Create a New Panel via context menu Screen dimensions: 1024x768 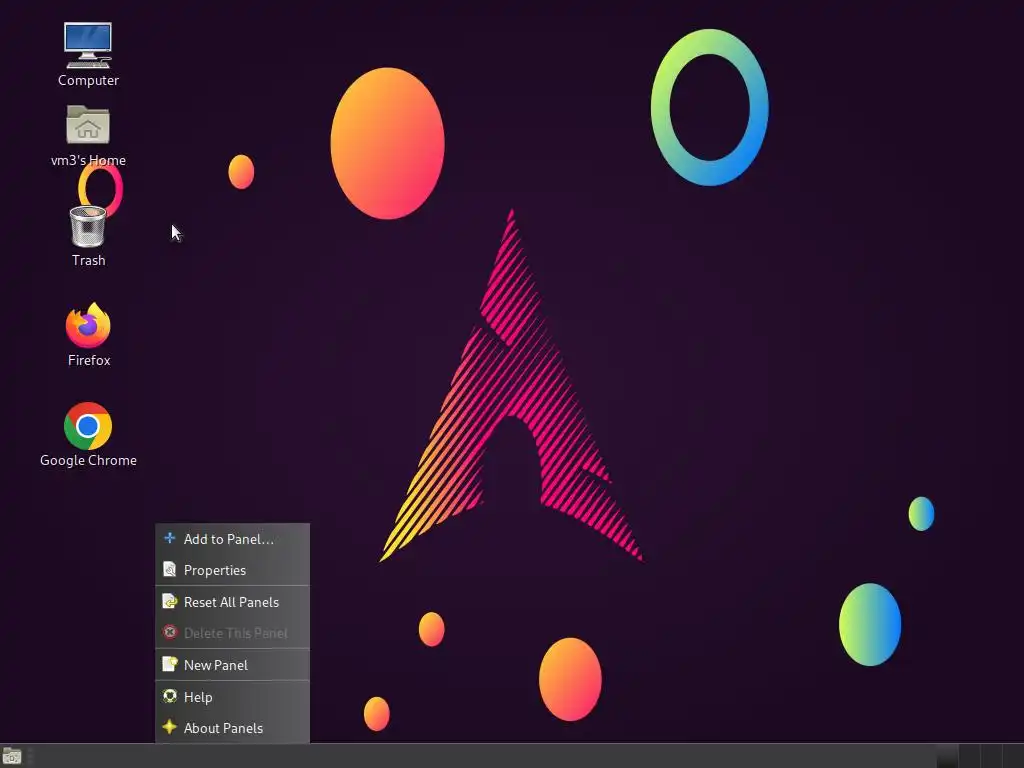point(232,665)
